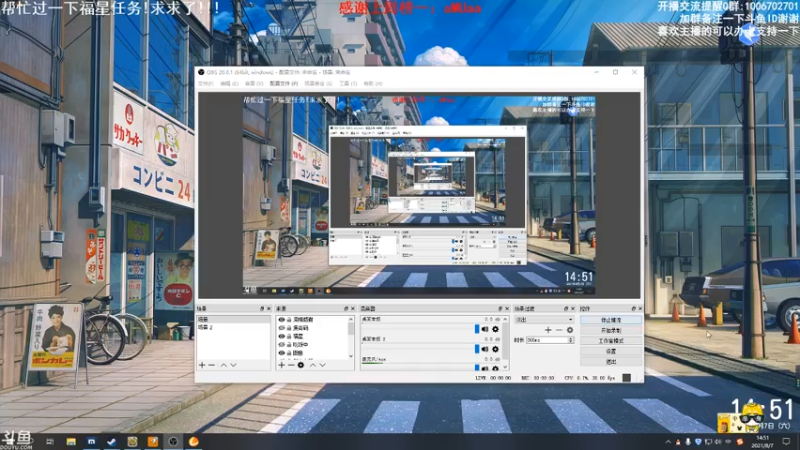Open Task View on the taskbar
Viewport: 800px width, 450px height.
pos(50,441)
